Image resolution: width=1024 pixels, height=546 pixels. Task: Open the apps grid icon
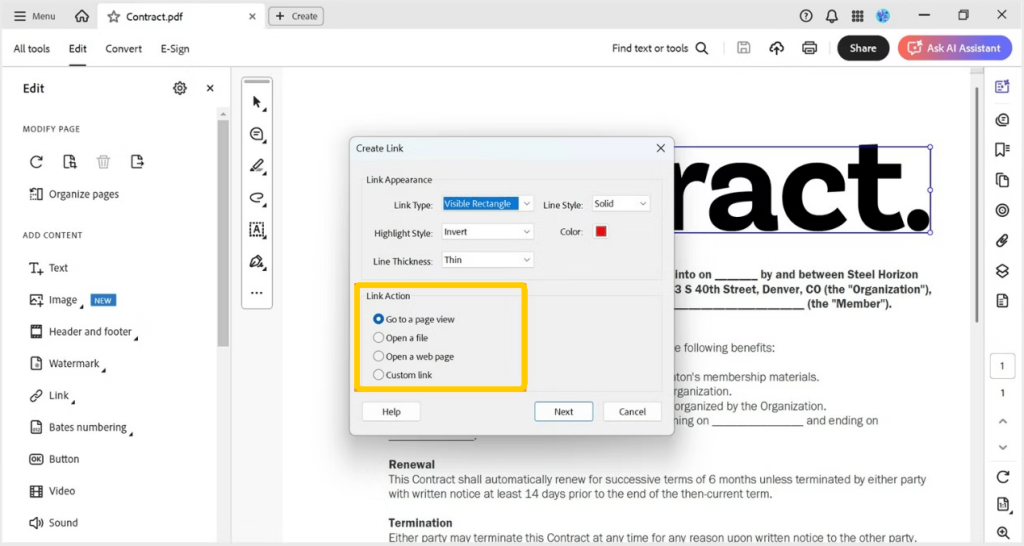tap(857, 16)
